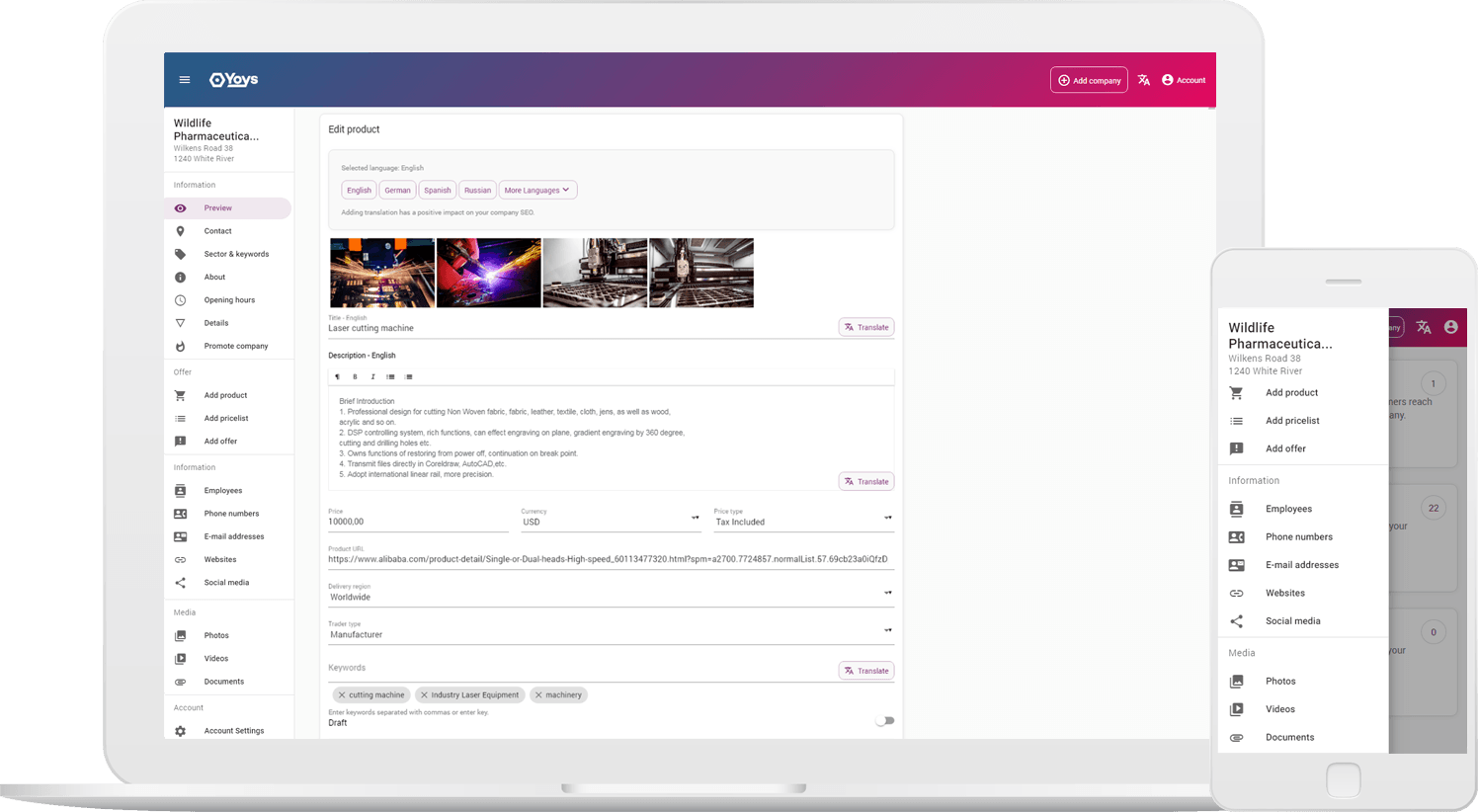The width and height of the screenshot is (1478, 812).
Task: Remove the 'cutting machine' keyword chip
Action: [342, 695]
